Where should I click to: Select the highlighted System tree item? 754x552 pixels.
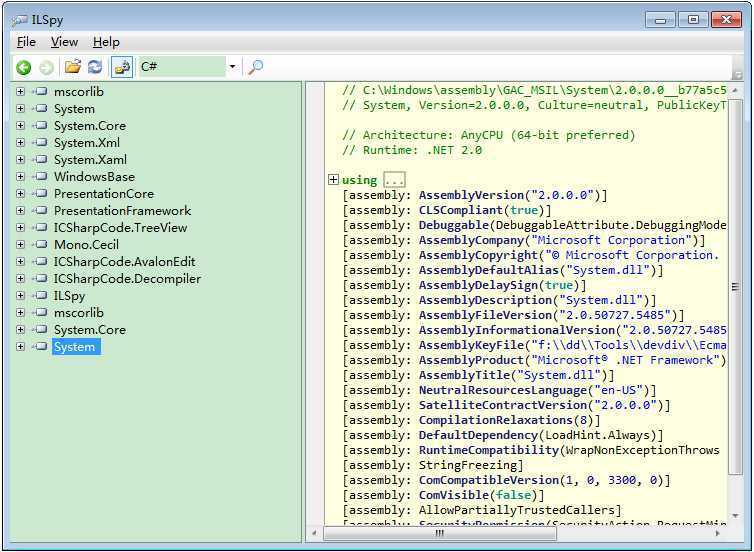click(76, 347)
